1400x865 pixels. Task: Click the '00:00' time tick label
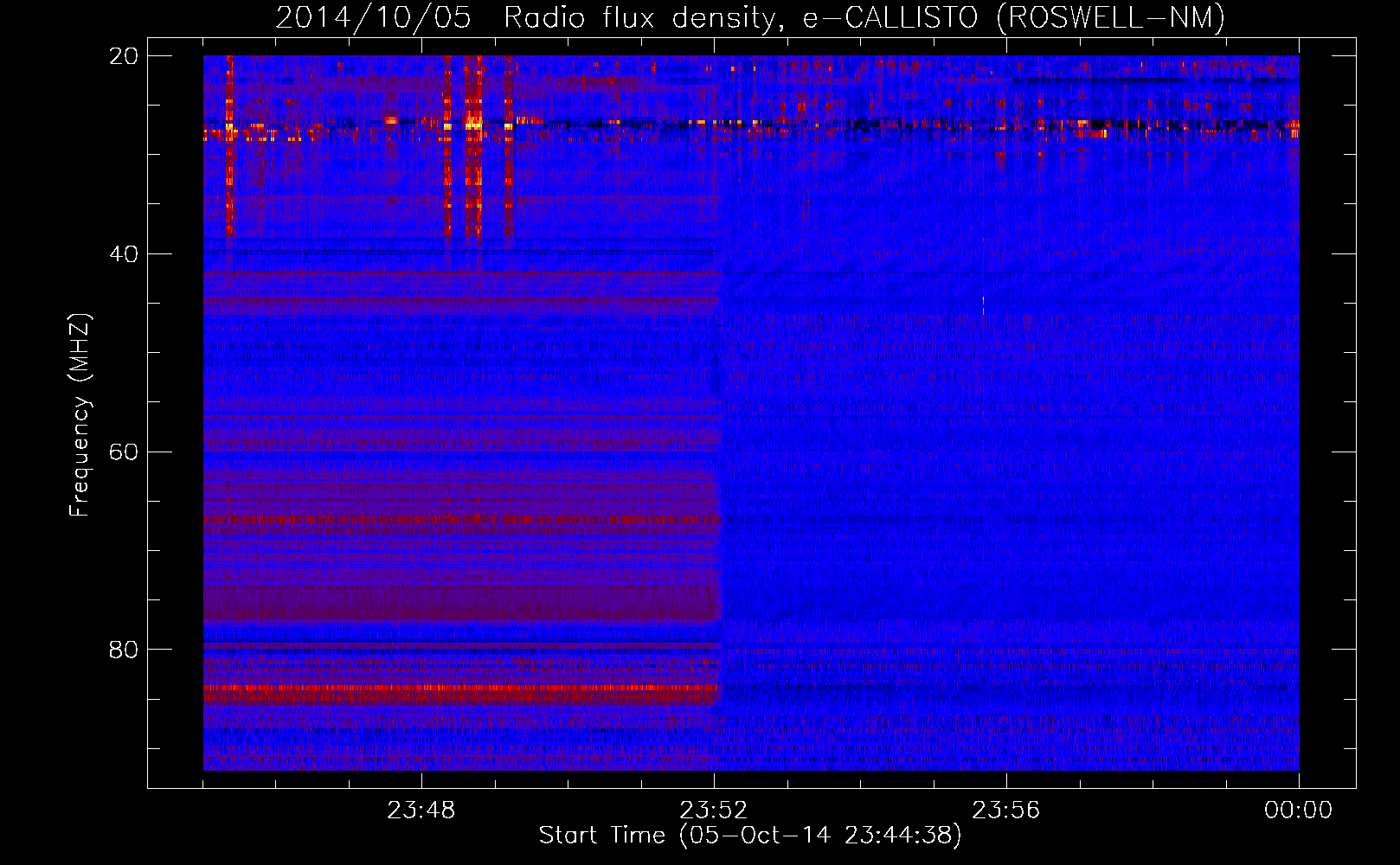click(1299, 811)
